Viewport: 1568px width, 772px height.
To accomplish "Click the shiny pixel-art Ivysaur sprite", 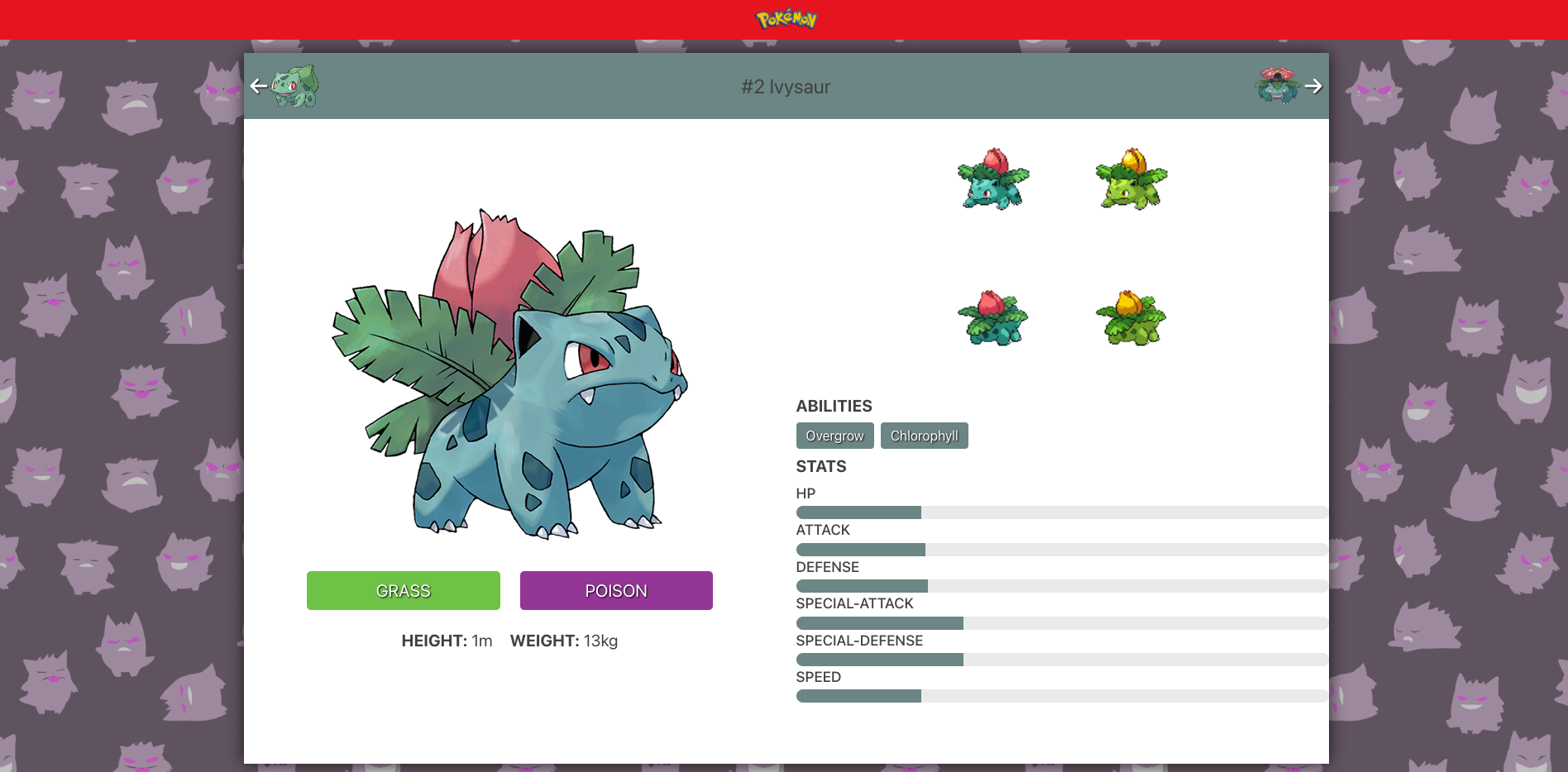I will point(1132,318).
